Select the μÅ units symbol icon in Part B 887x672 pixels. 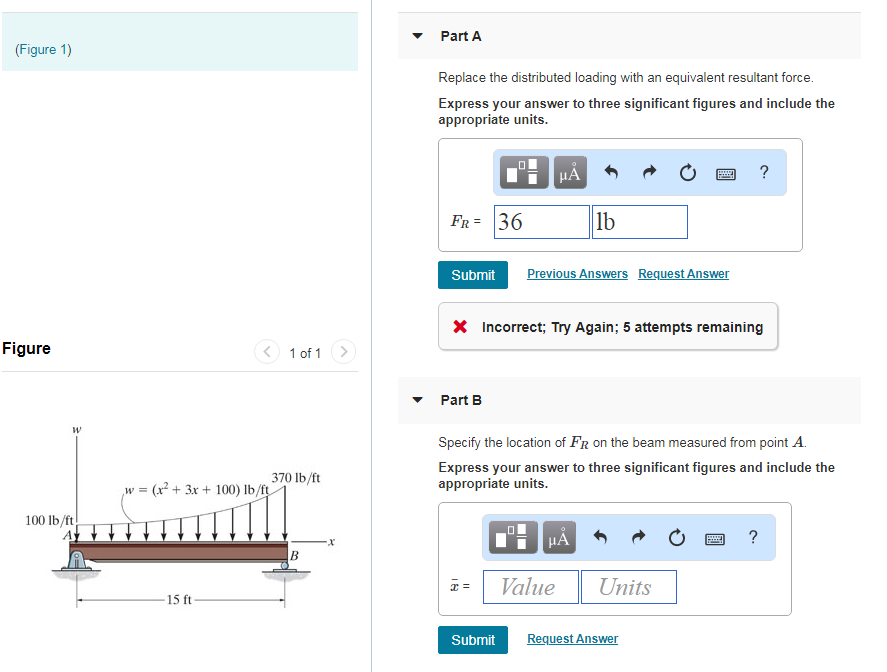click(x=558, y=537)
